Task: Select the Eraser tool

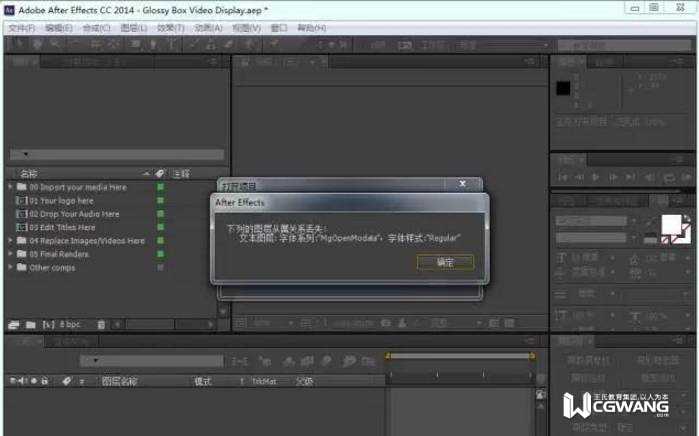Action: tap(230, 44)
